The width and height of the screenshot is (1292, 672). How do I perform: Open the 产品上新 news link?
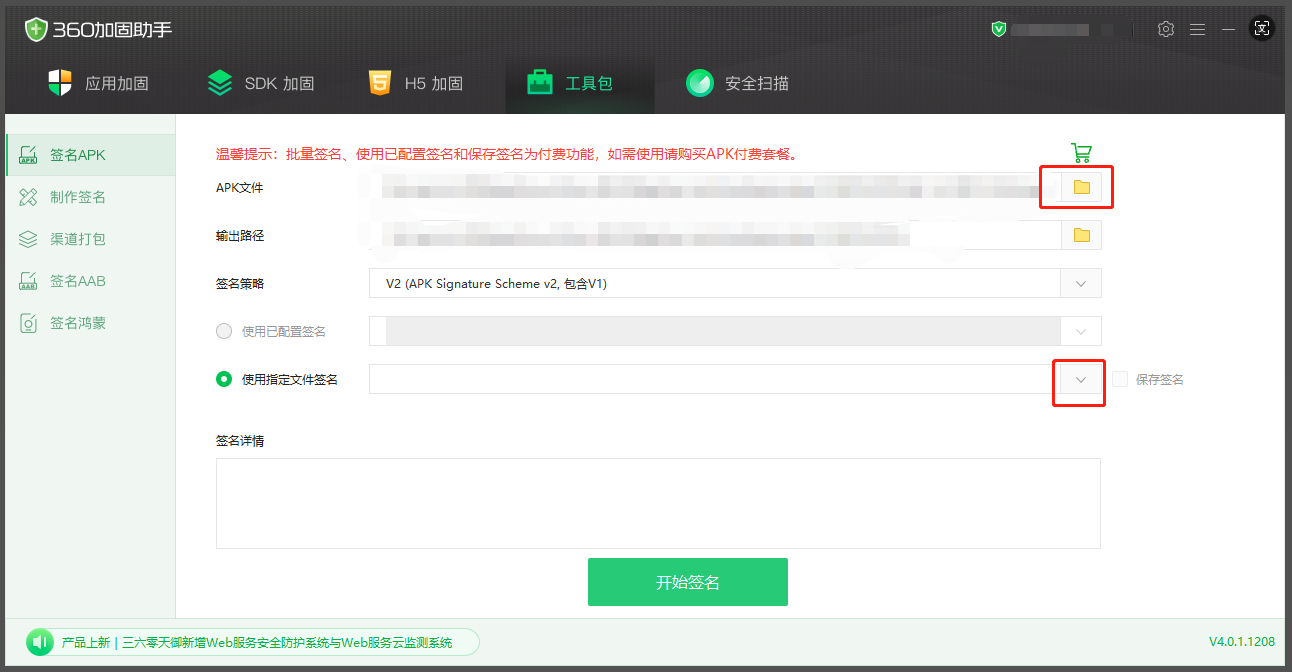pos(257,643)
